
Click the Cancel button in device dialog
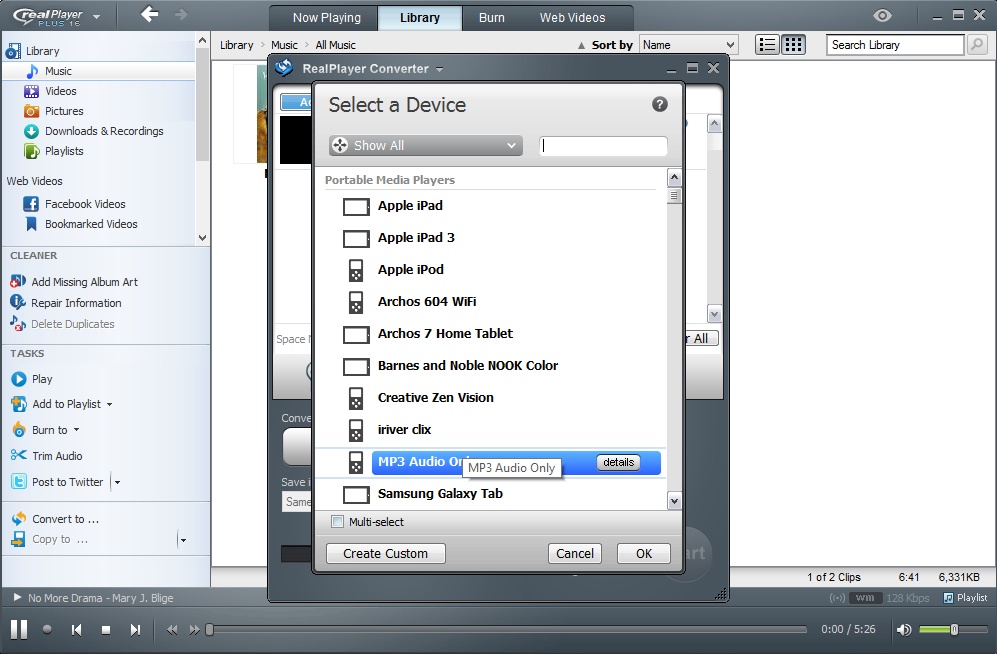[x=575, y=554]
